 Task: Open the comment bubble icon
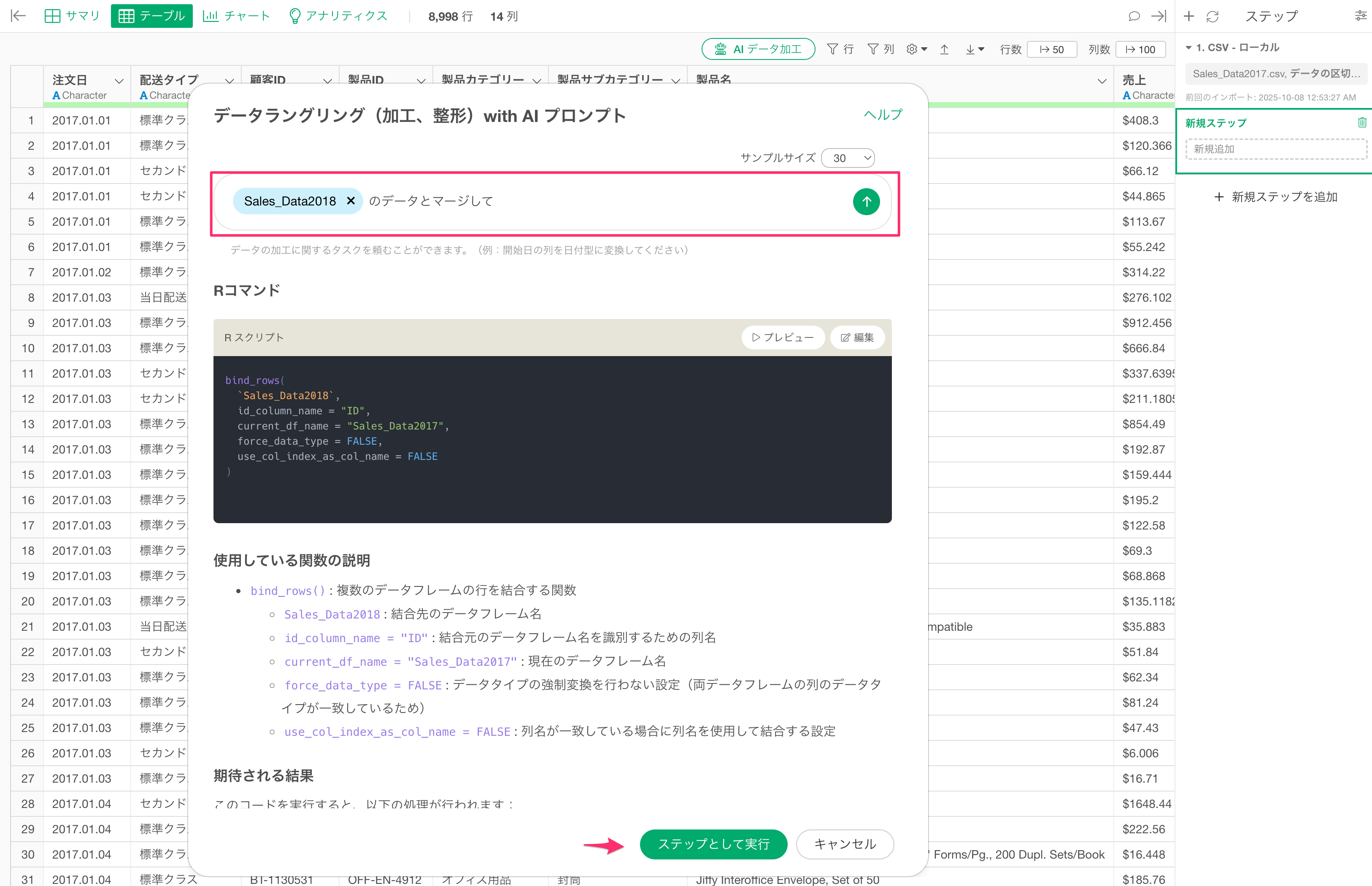[x=1134, y=16]
